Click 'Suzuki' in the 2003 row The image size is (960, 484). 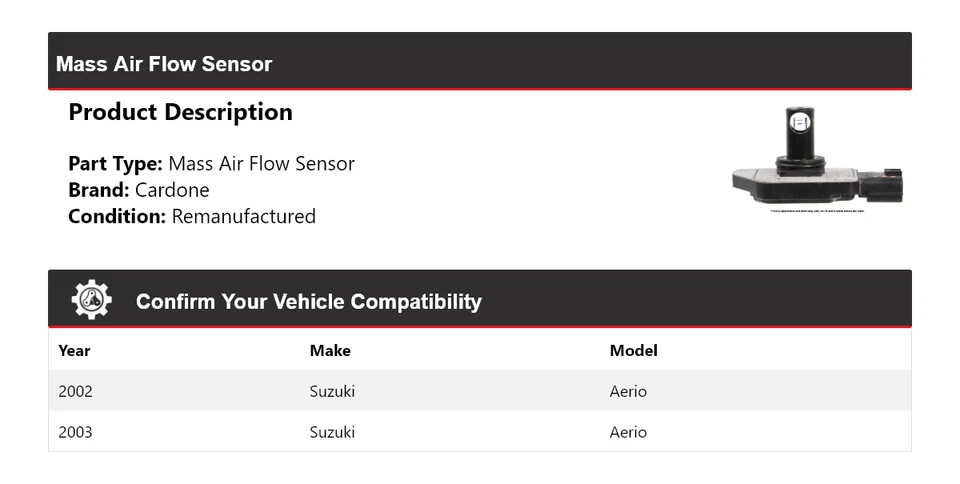click(x=332, y=432)
